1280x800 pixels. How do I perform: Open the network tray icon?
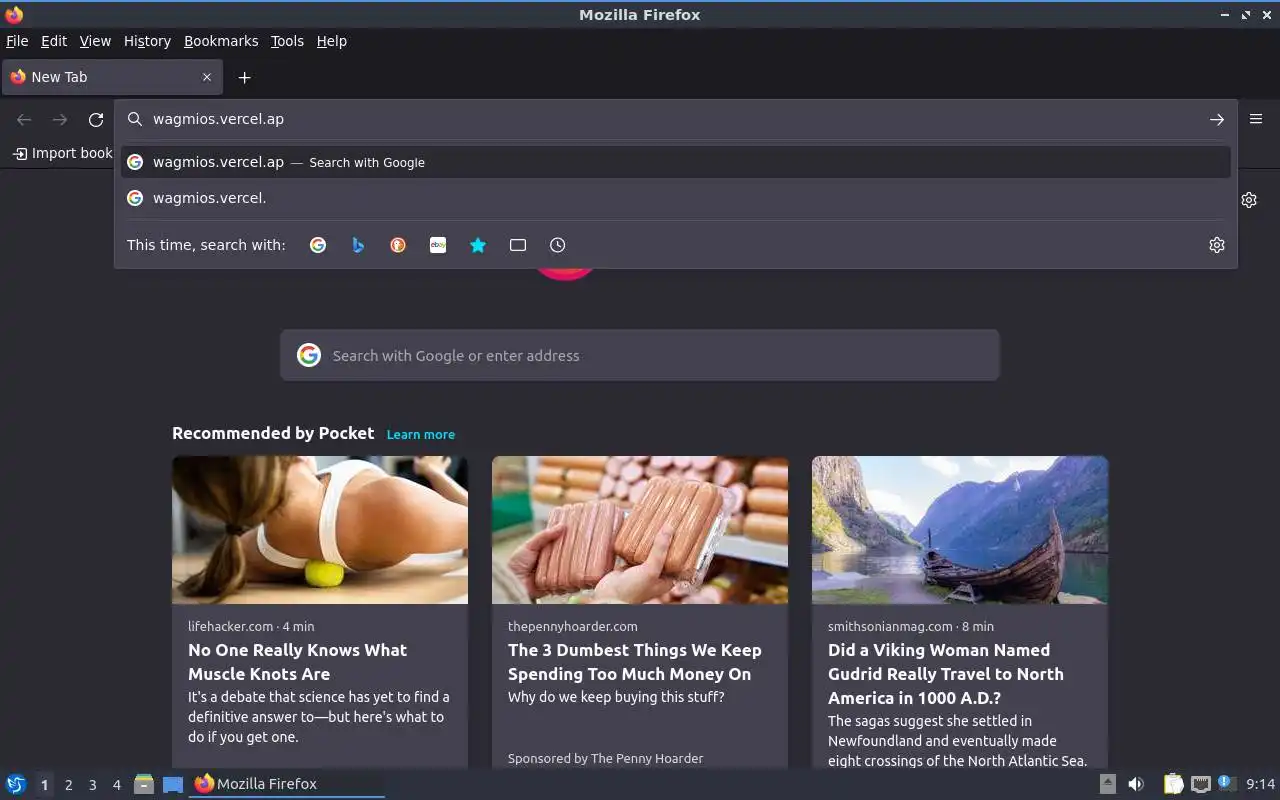1201,784
